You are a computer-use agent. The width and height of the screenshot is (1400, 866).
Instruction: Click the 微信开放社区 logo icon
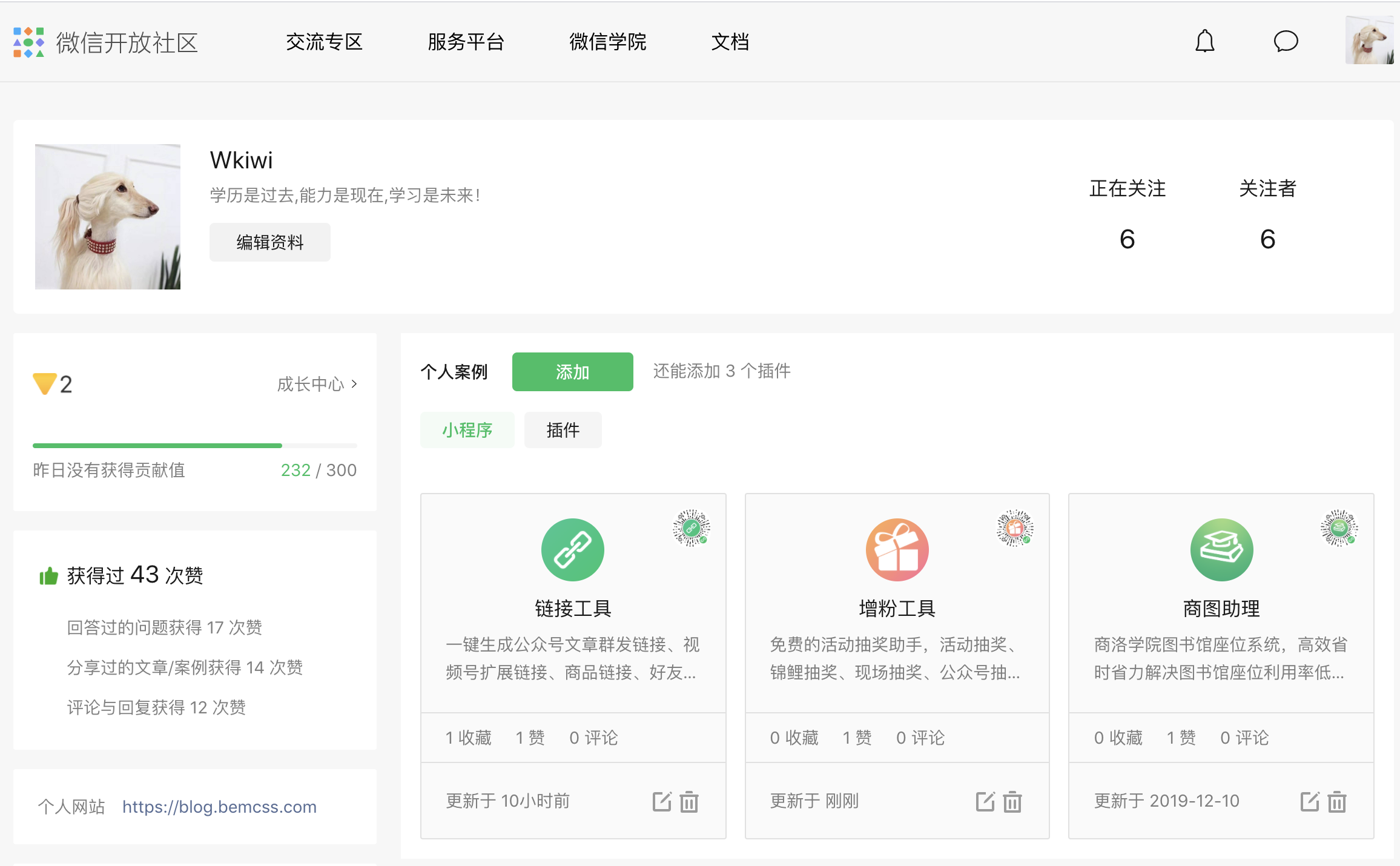pos(28,42)
